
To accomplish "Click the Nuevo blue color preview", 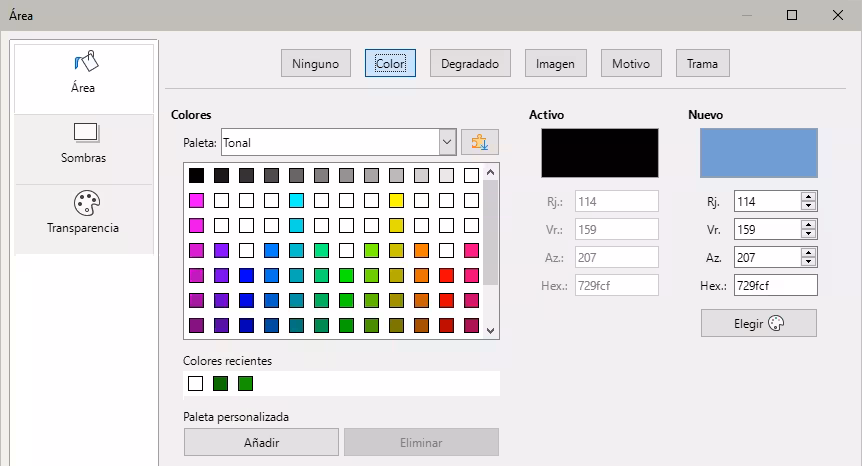I will pos(759,153).
